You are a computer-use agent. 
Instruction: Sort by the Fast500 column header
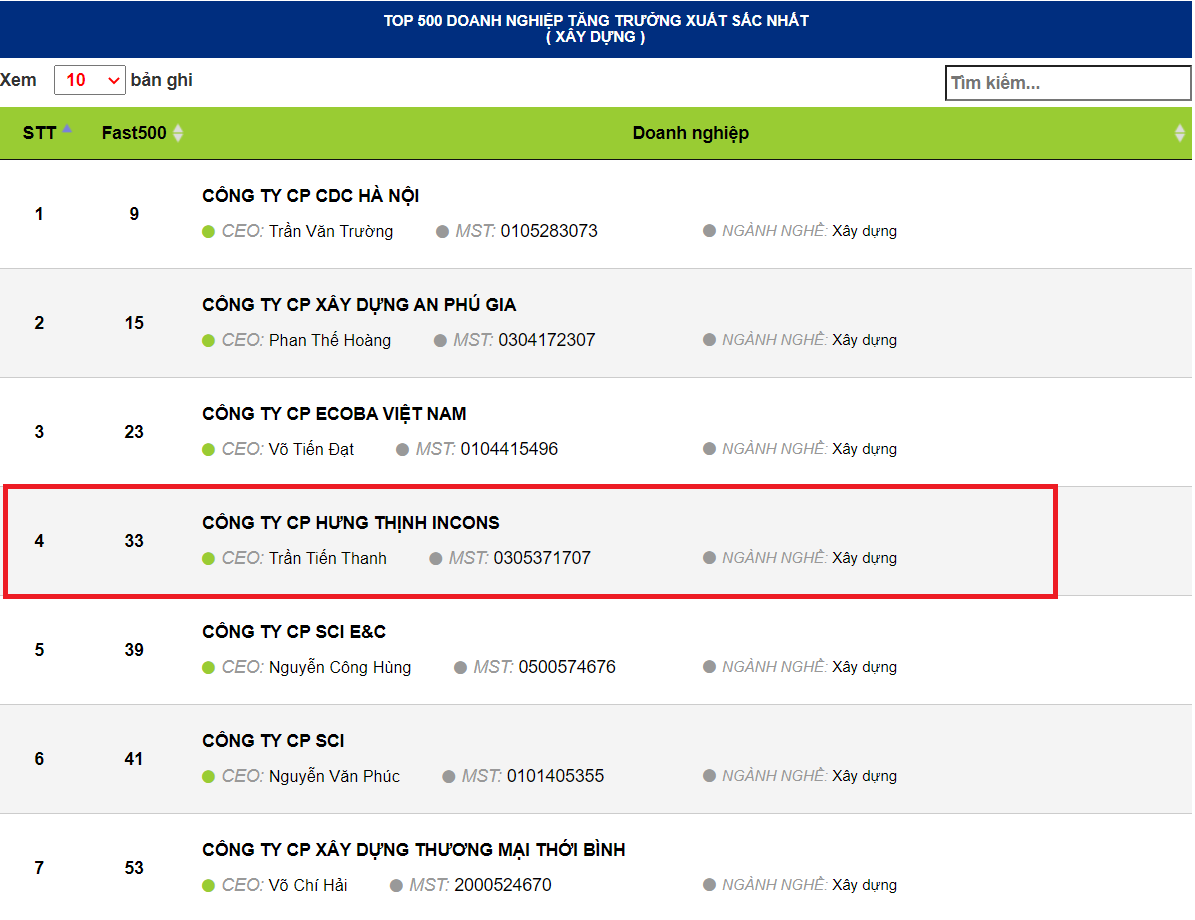pyautogui.click(x=134, y=133)
